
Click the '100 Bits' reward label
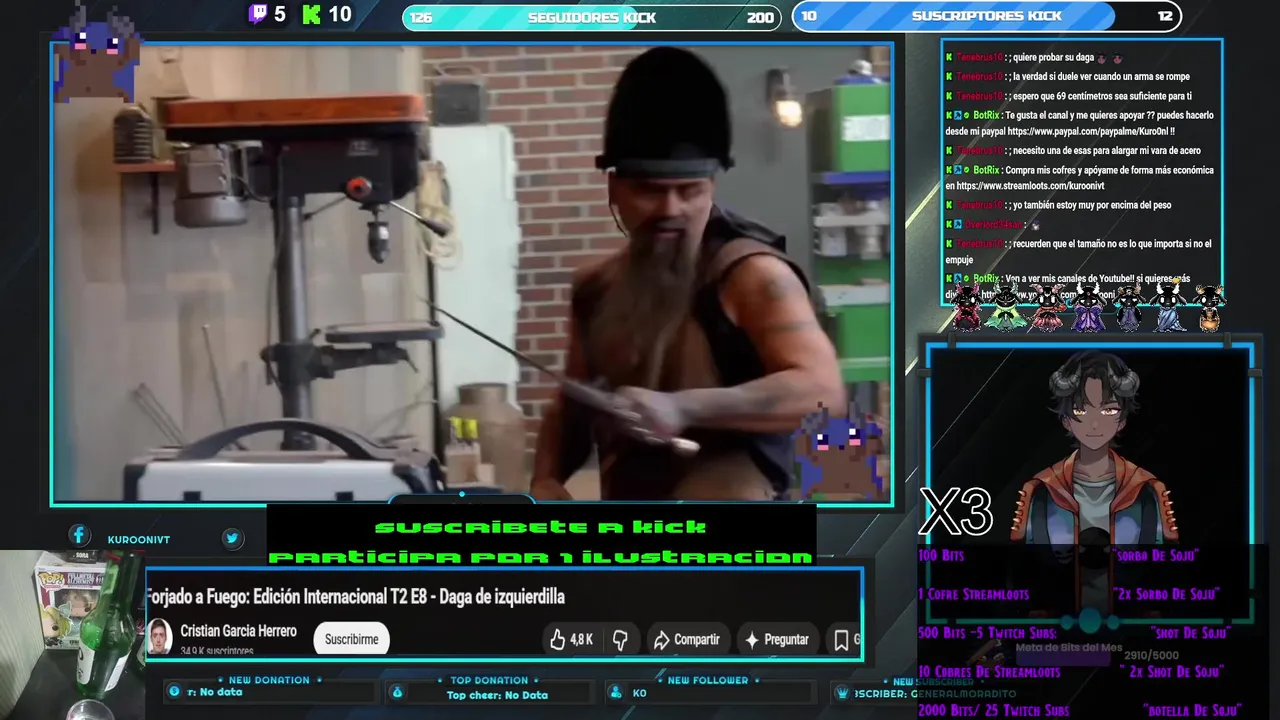tap(941, 555)
